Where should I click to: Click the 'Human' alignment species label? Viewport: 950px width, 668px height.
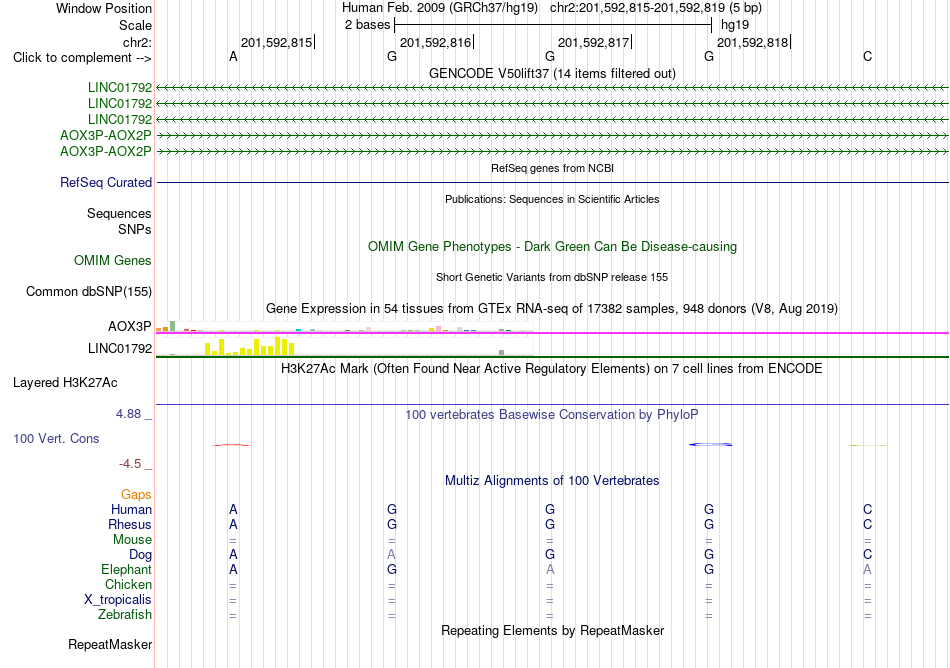[x=131, y=509]
